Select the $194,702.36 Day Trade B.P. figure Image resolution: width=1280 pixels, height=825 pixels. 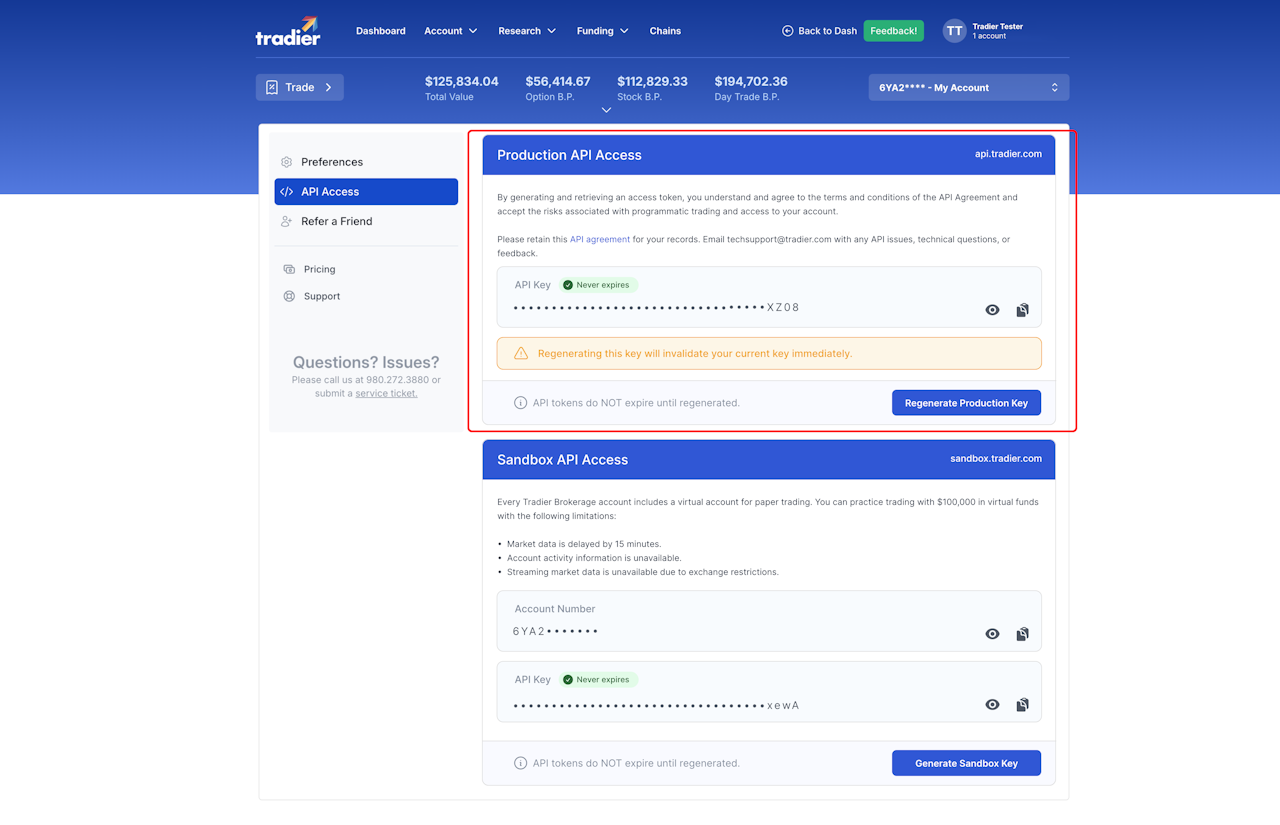(x=751, y=81)
